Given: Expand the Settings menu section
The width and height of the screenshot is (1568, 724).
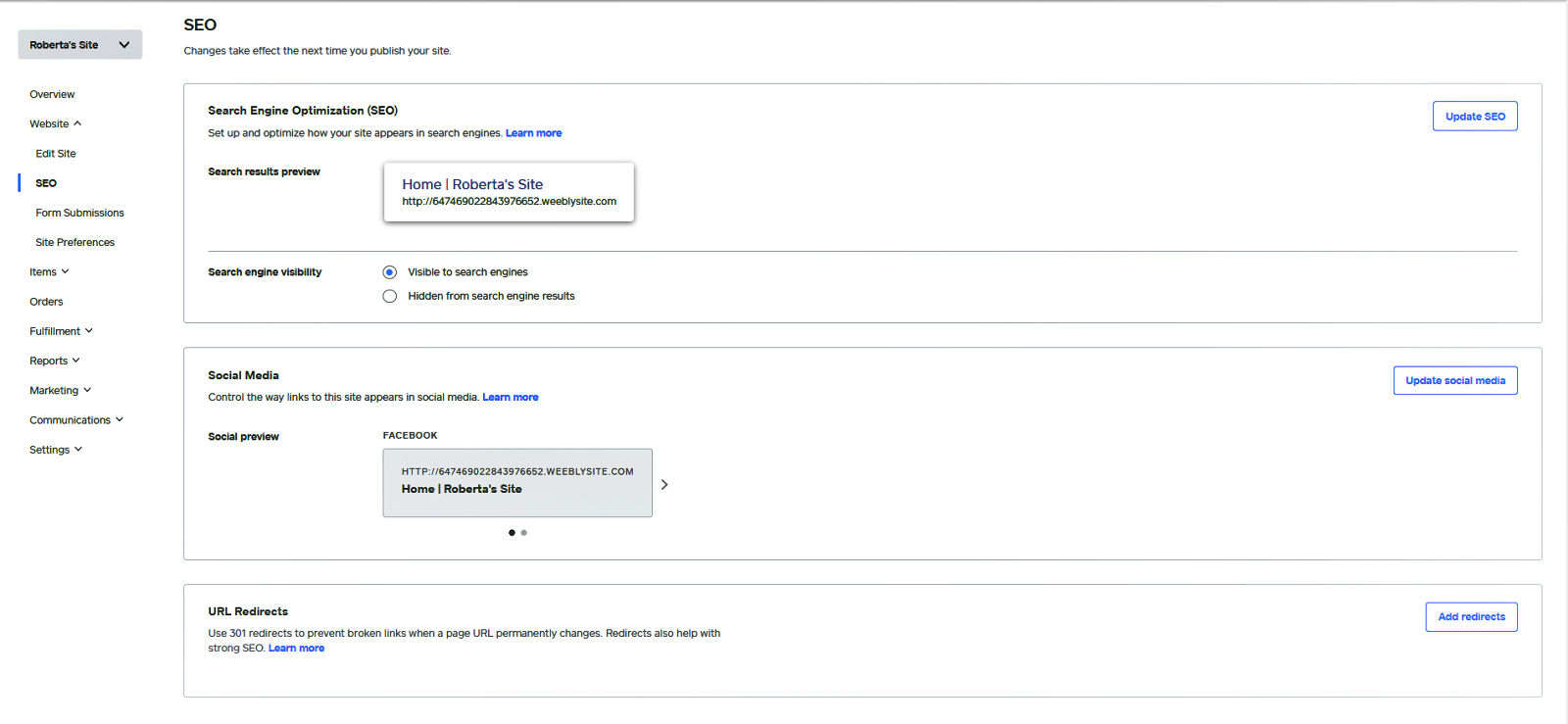Looking at the screenshot, I should 56,450.
